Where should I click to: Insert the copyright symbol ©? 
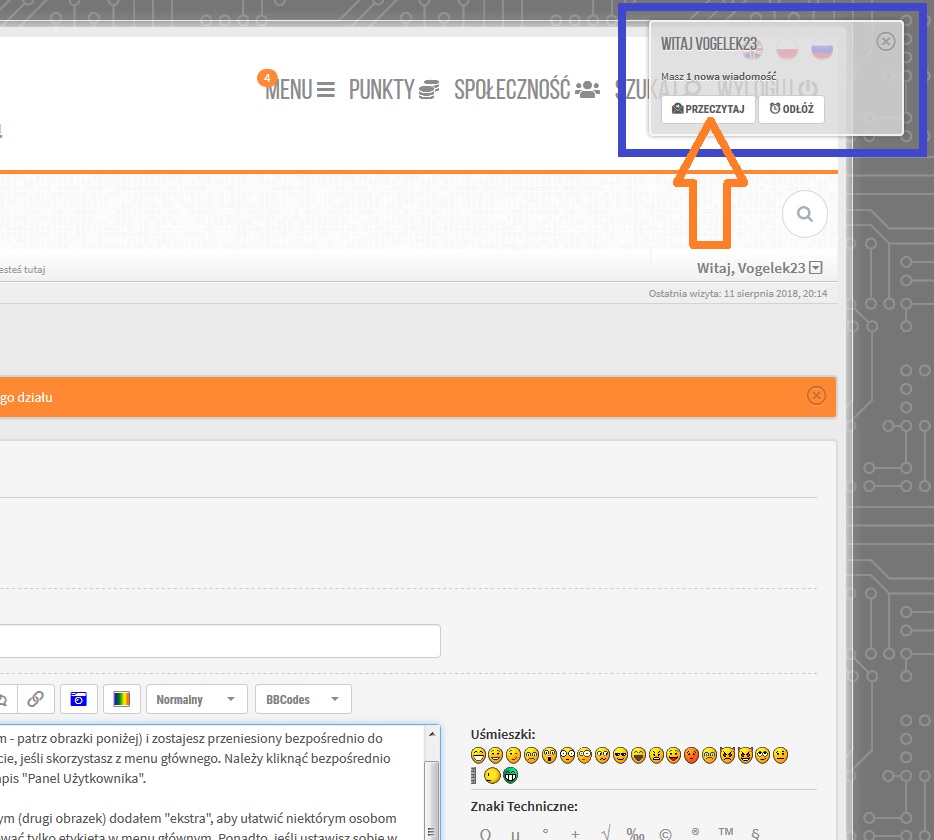665,833
